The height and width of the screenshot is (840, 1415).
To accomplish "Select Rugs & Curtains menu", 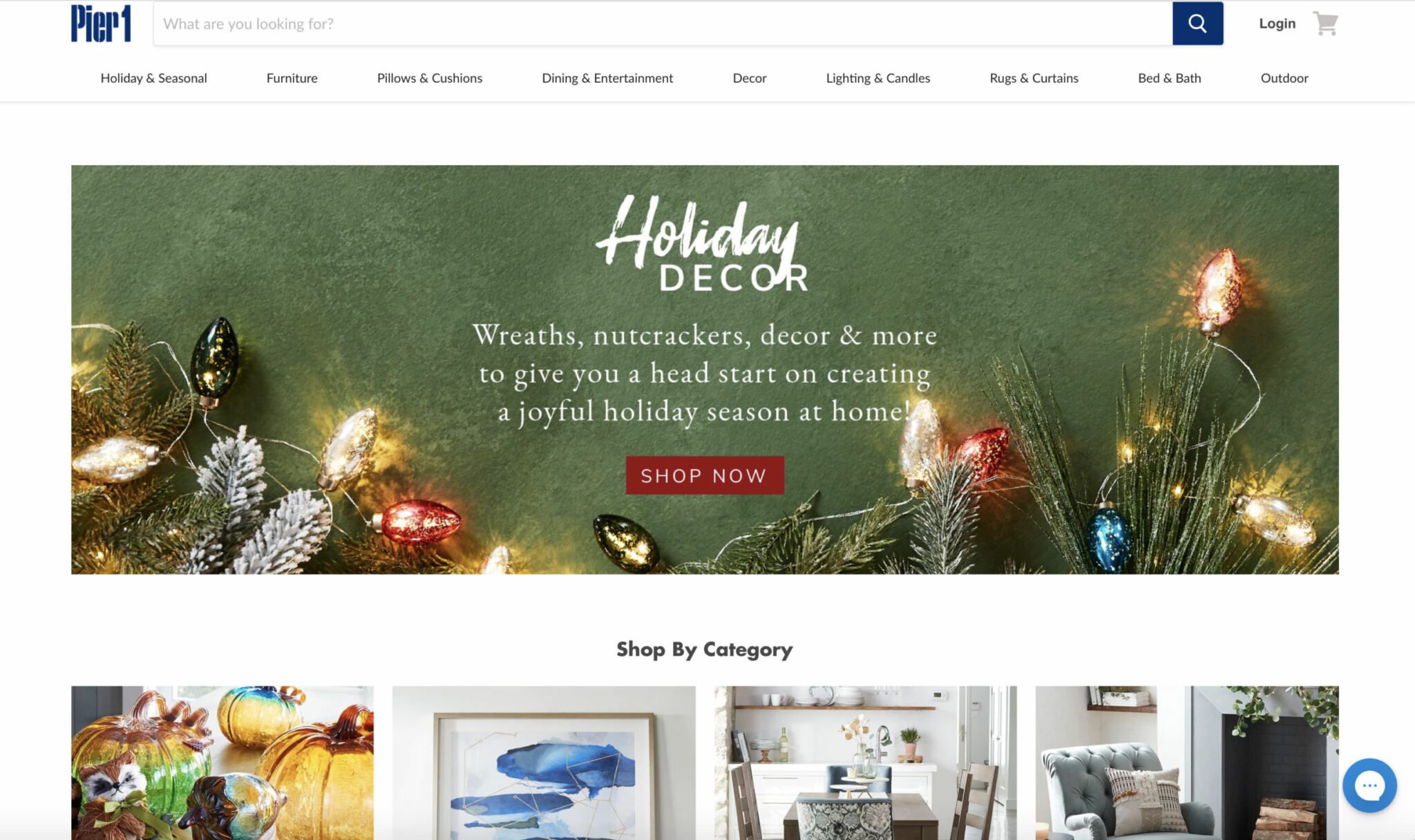I will tap(1034, 78).
